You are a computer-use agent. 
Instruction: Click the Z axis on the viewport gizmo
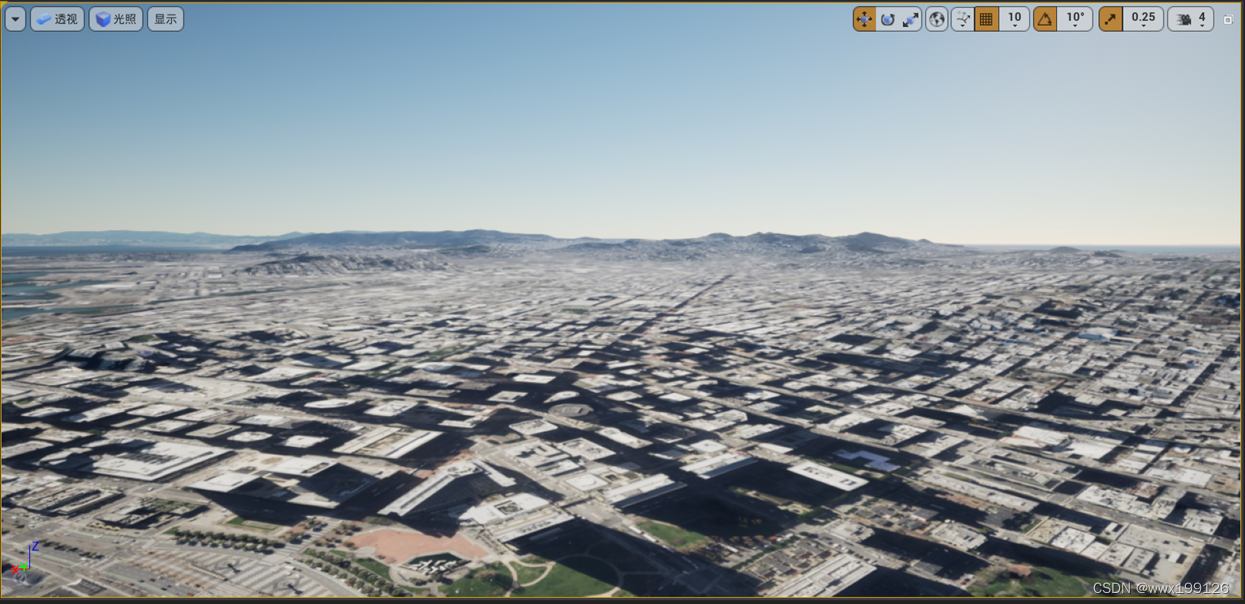point(35,547)
